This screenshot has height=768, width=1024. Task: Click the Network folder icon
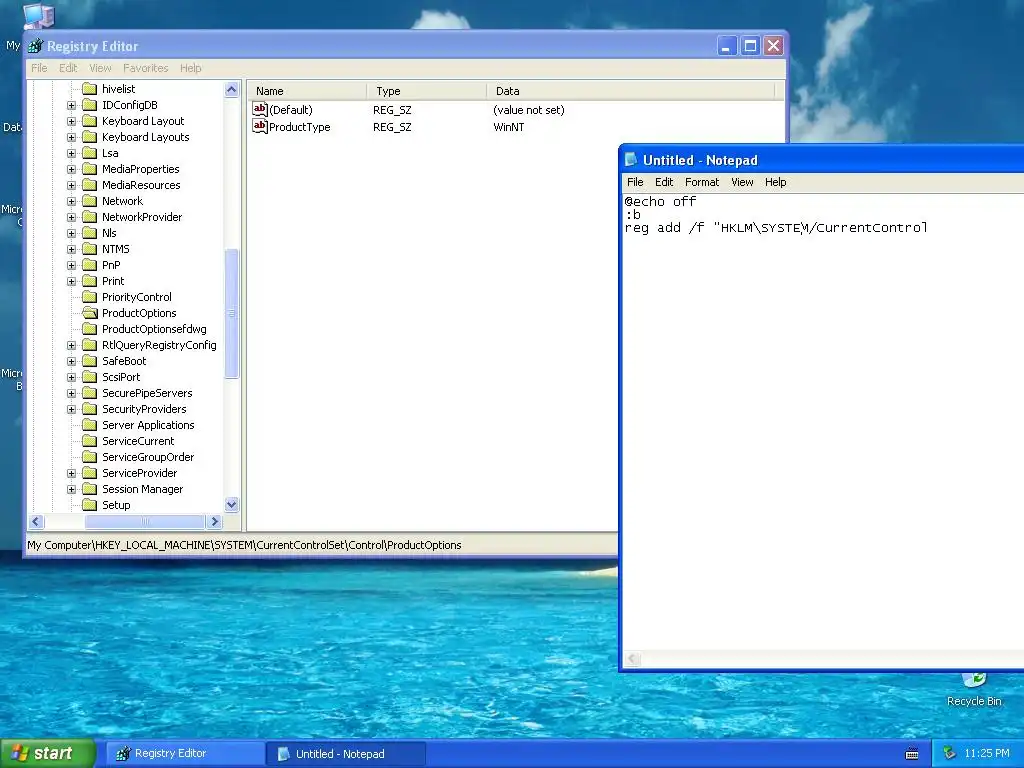pyautogui.click(x=89, y=201)
